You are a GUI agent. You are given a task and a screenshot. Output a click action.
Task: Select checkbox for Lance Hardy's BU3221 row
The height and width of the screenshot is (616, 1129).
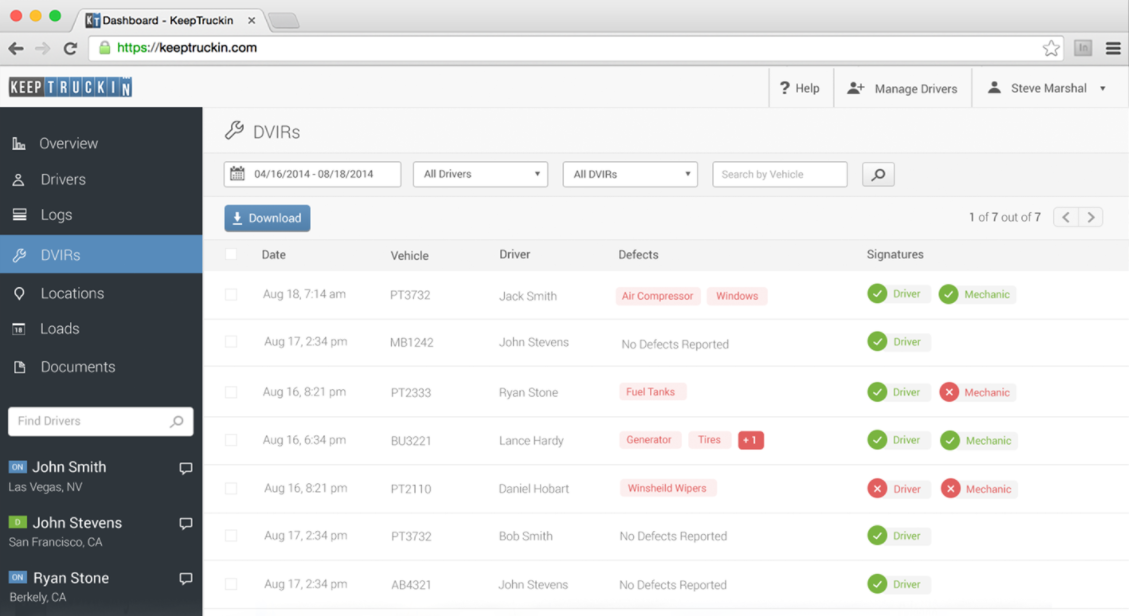pyautogui.click(x=231, y=440)
